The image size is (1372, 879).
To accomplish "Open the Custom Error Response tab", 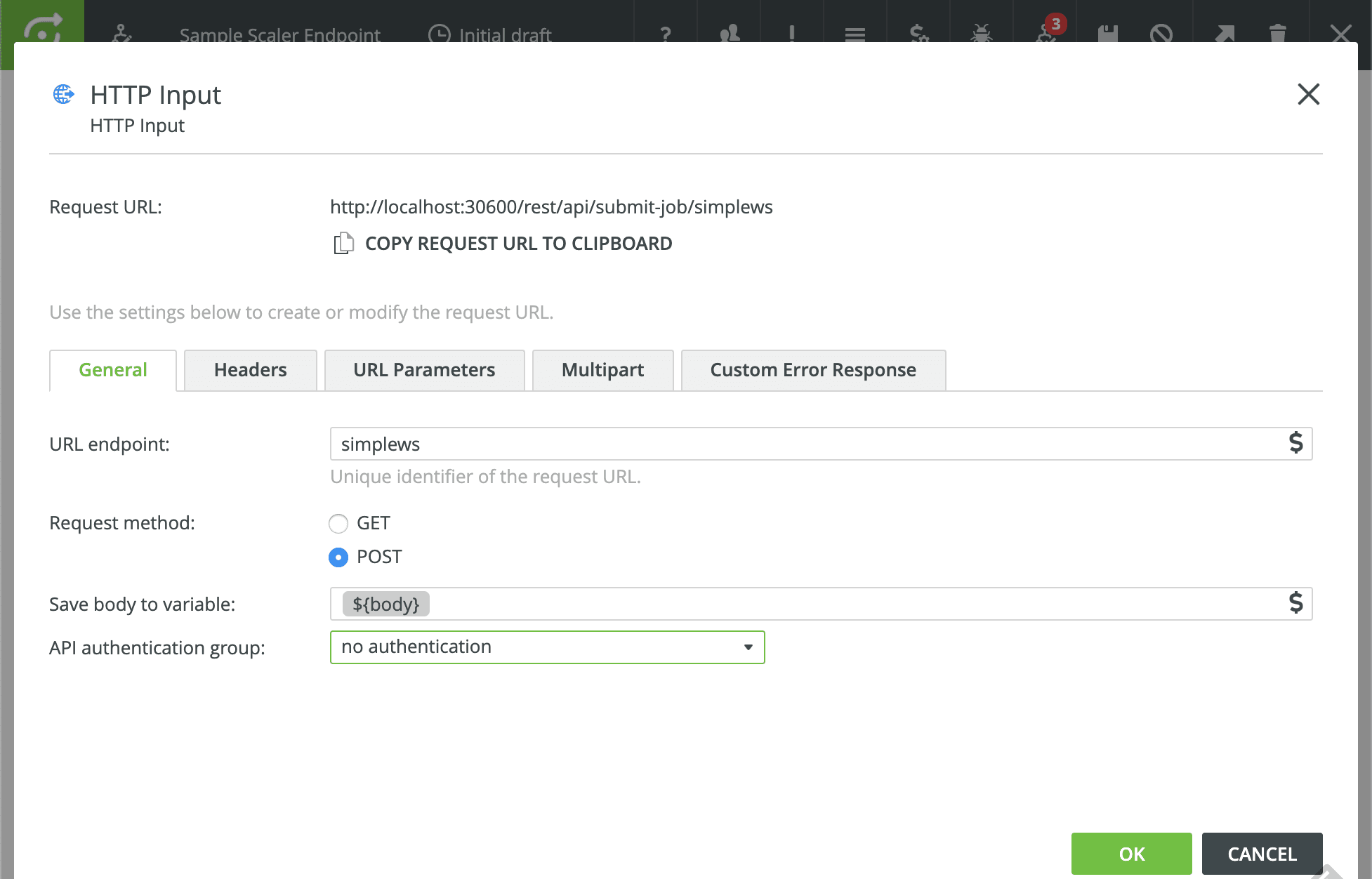I will click(x=813, y=370).
